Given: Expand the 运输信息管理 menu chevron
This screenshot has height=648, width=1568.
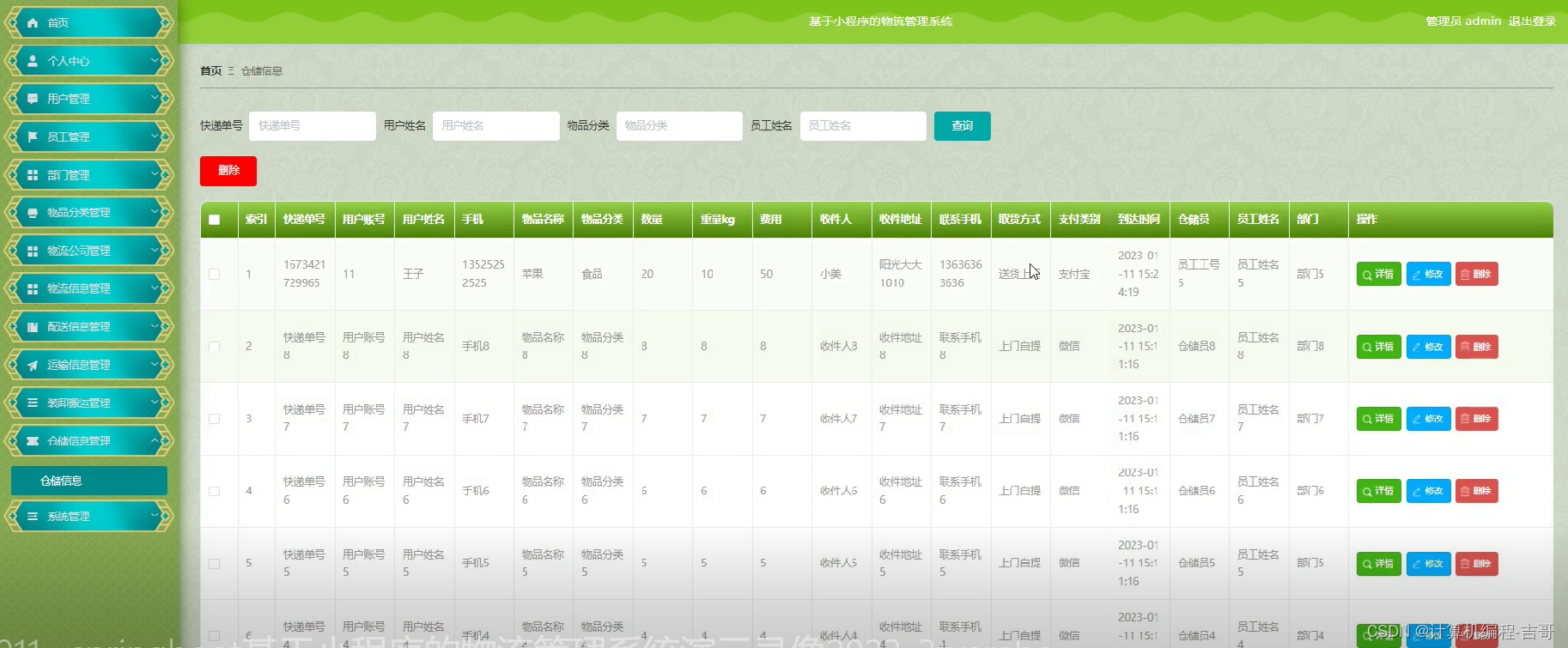Looking at the screenshot, I should [x=155, y=364].
